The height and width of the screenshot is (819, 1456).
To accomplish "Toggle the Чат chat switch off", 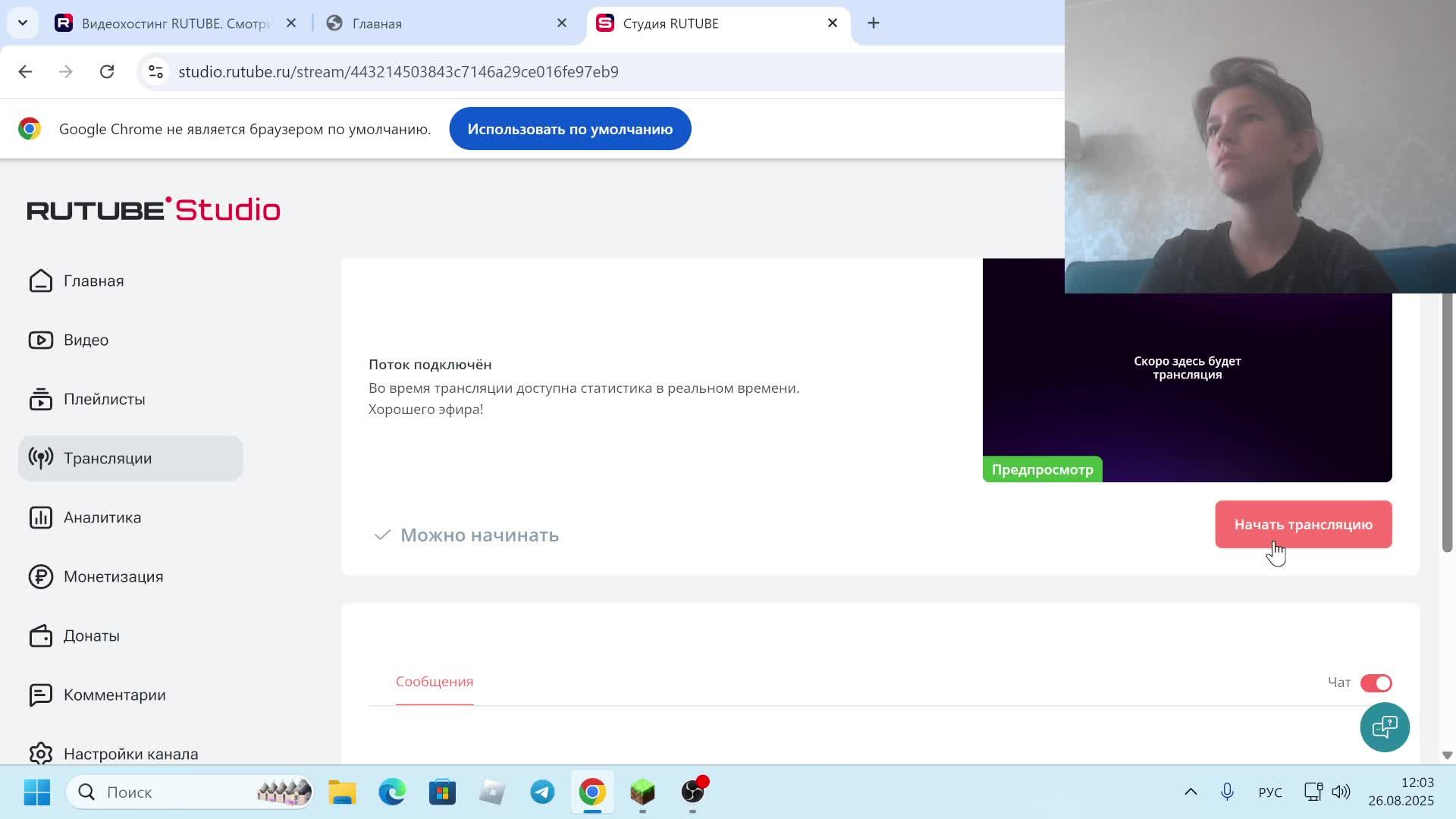I will click(1376, 683).
